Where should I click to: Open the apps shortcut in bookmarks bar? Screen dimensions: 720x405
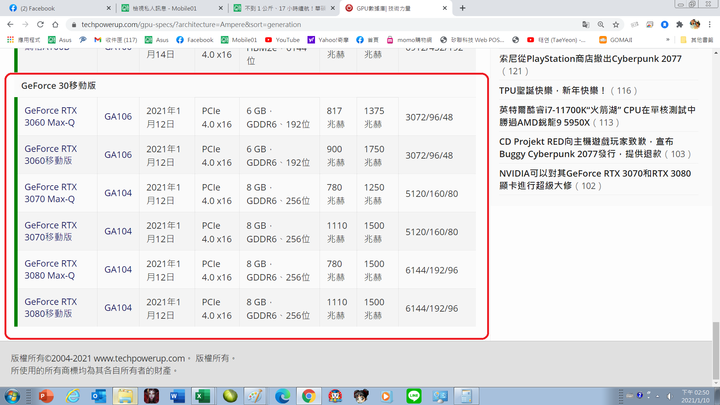tap(23, 40)
